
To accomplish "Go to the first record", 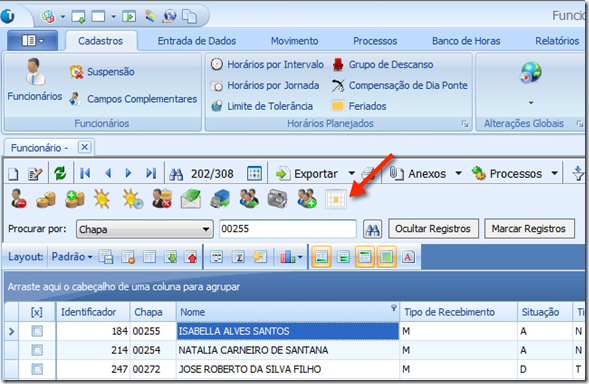I will [85, 173].
